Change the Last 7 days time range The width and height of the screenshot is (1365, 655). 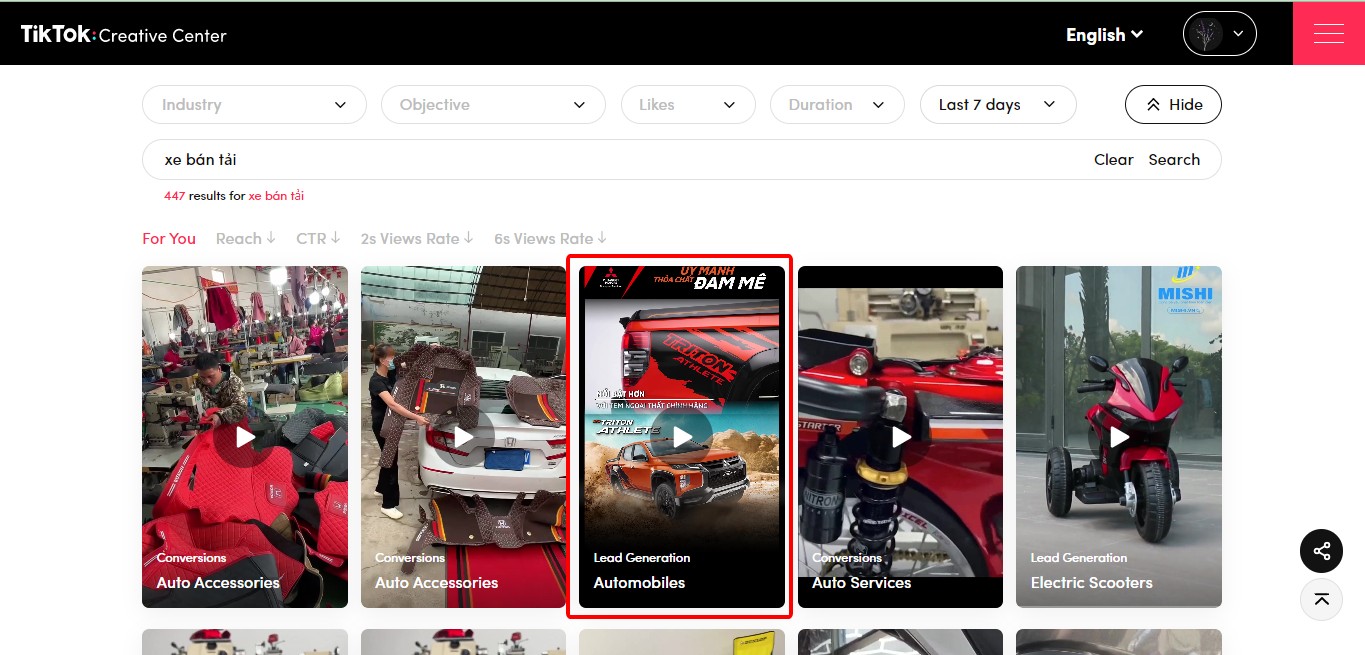click(x=998, y=105)
